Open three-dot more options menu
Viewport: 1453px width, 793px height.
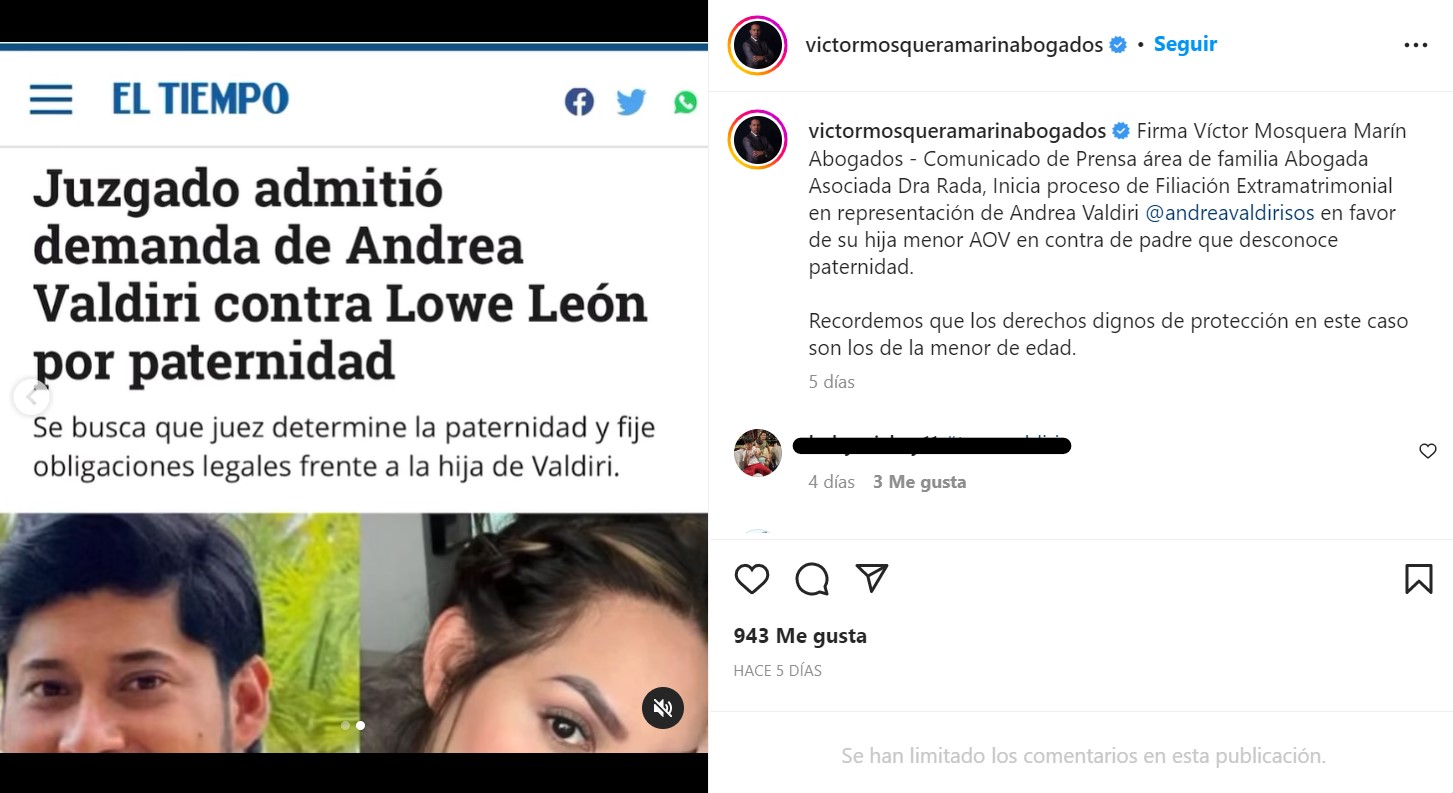point(1415,45)
